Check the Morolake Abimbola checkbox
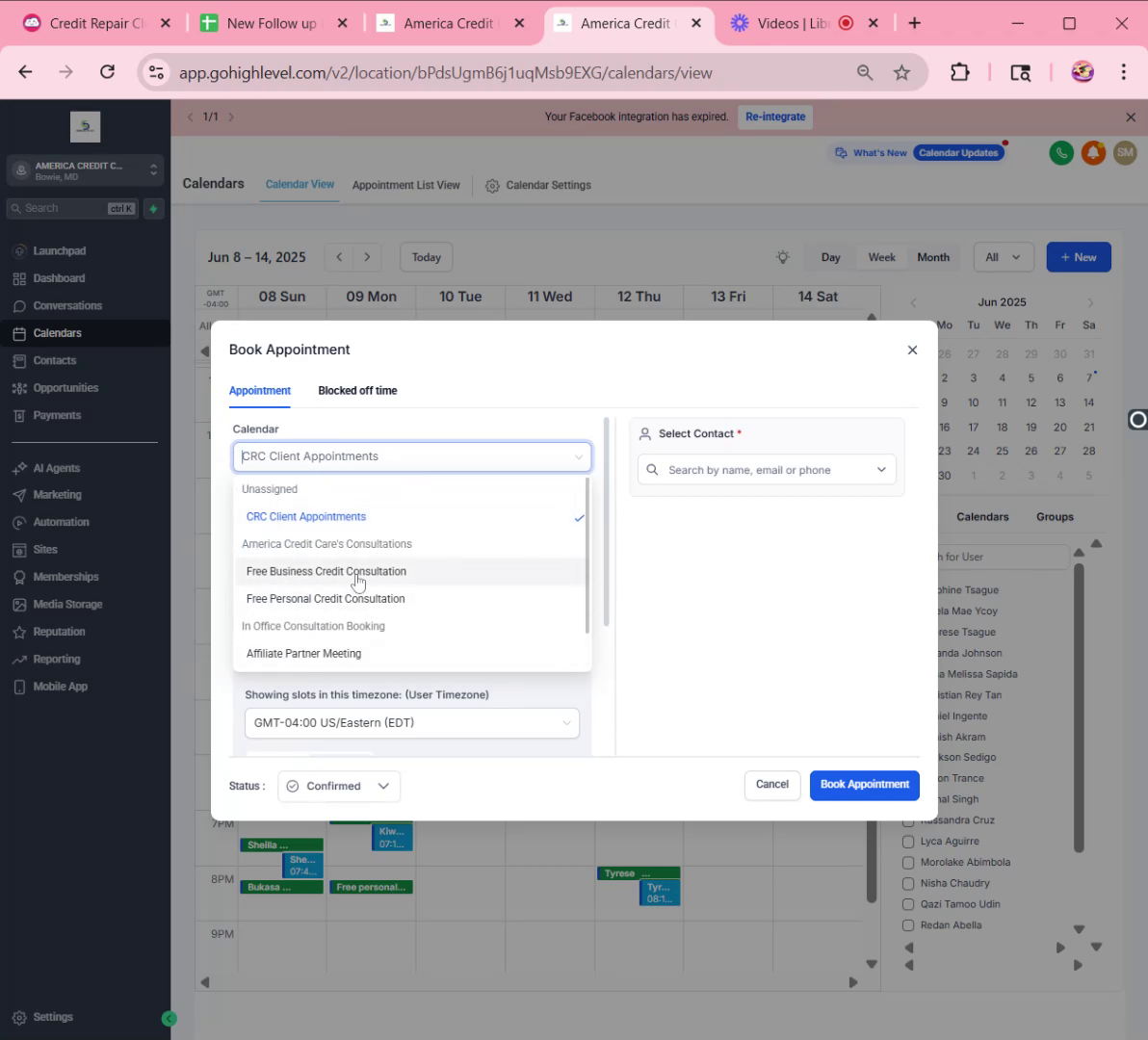This screenshot has width=1148, height=1040. tap(908, 863)
